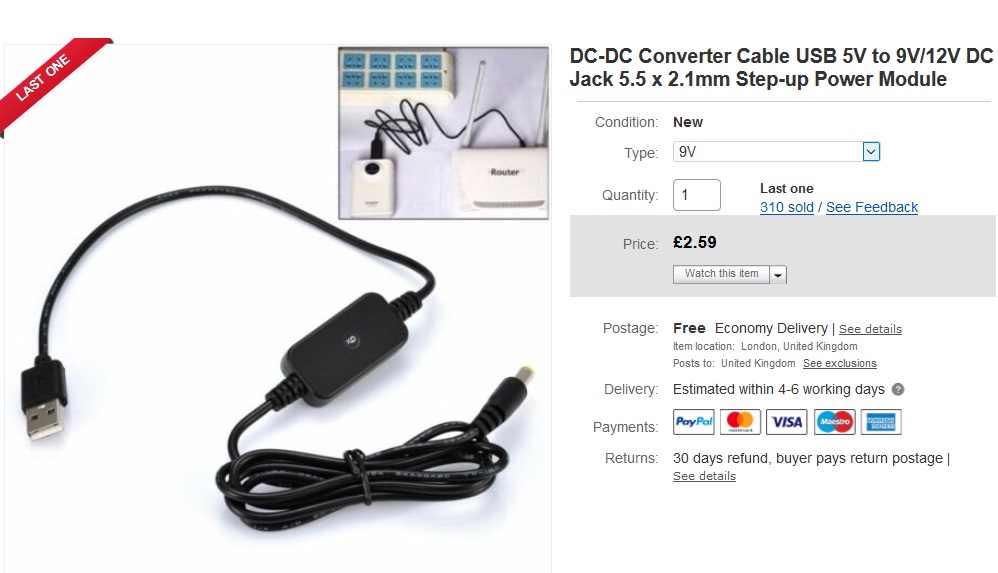Expand the Watch this item arrow menu
Image resolution: width=998 pixels, height=573 pixels.
click(x=778, y=274)
